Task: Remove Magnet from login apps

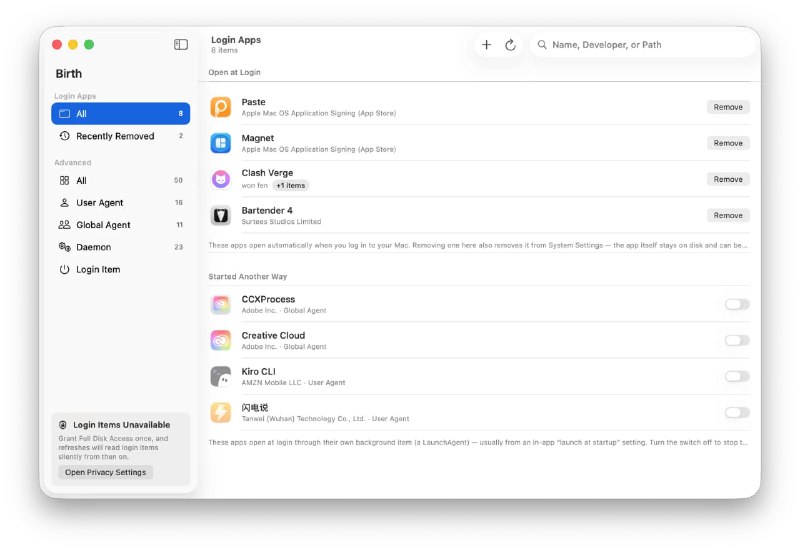Action: point(728,143)
